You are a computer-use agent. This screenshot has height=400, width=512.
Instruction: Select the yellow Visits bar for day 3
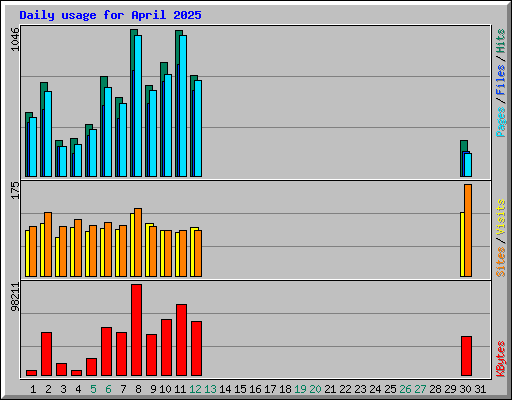[57, 257]
